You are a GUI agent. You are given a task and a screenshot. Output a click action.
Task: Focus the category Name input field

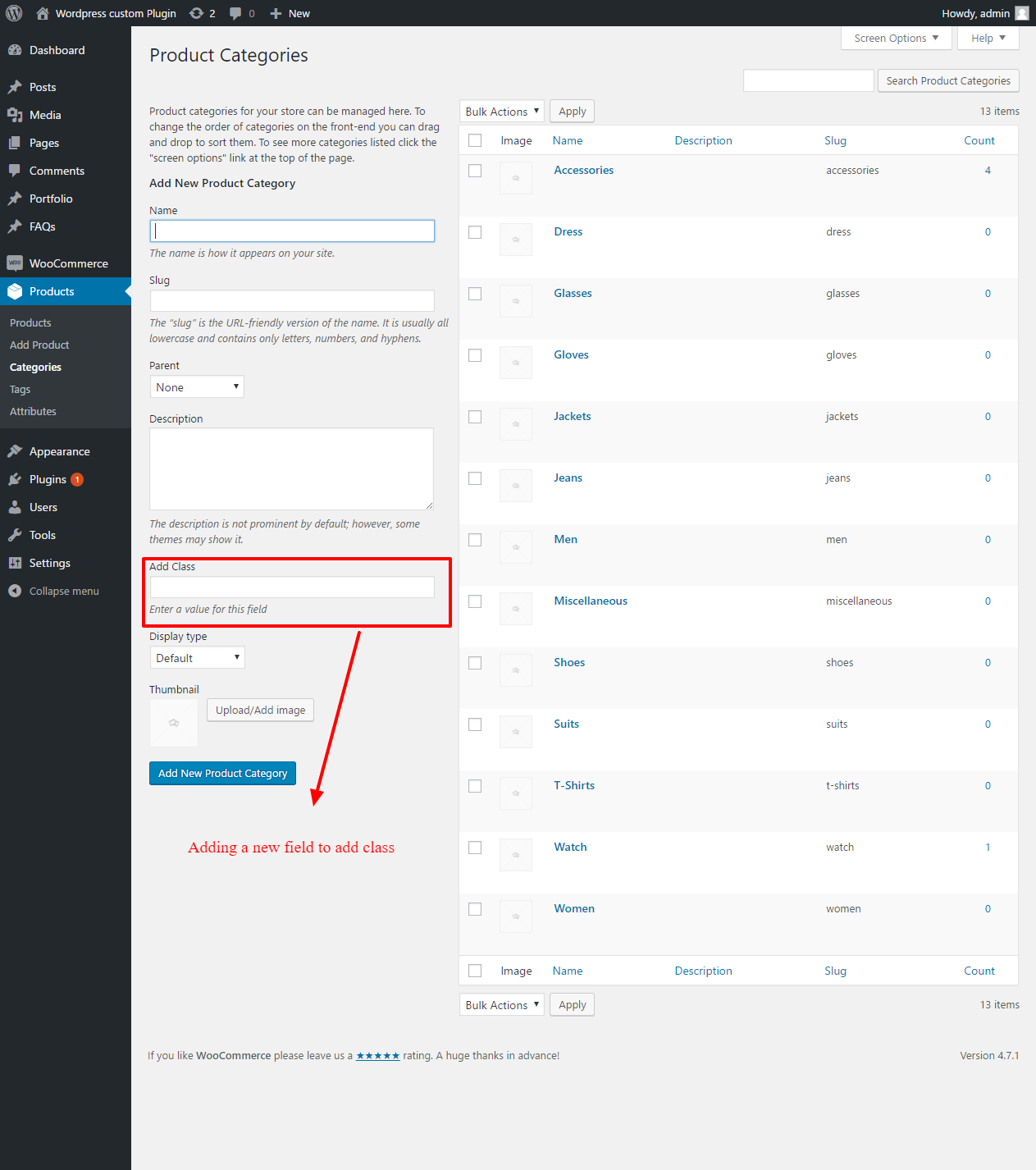[292, 231]
